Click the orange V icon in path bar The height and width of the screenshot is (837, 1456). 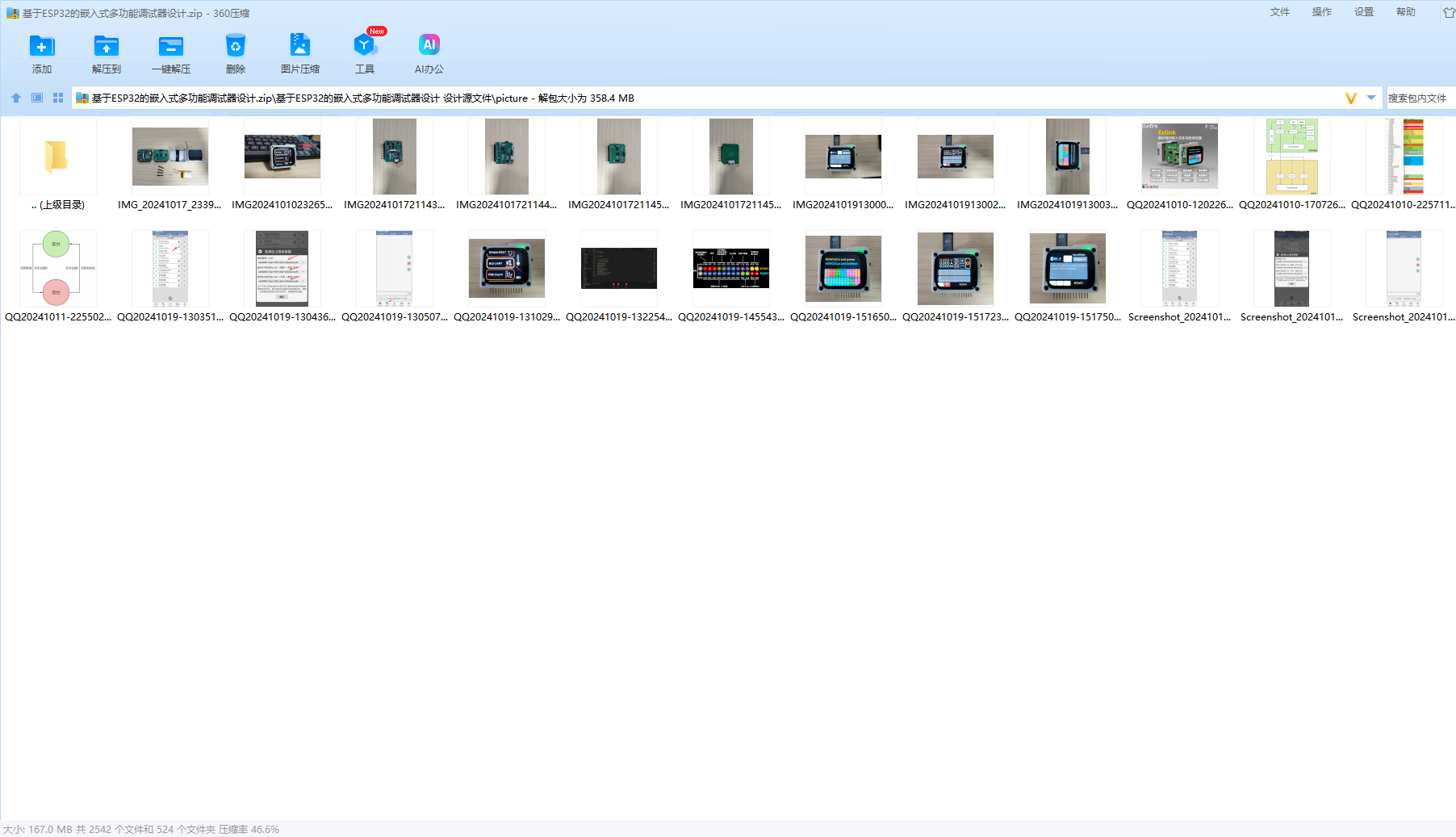[x=1350, y=98]
